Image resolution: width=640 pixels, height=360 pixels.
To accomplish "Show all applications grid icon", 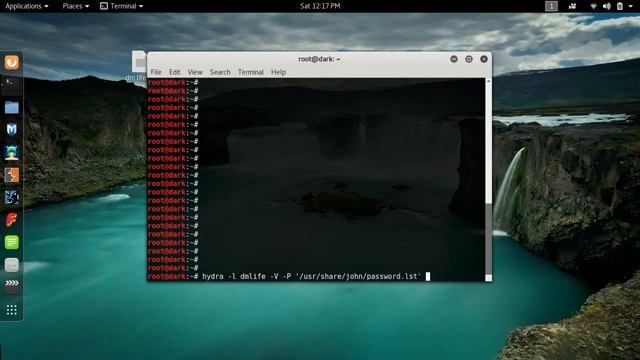I will coord(11,310).
